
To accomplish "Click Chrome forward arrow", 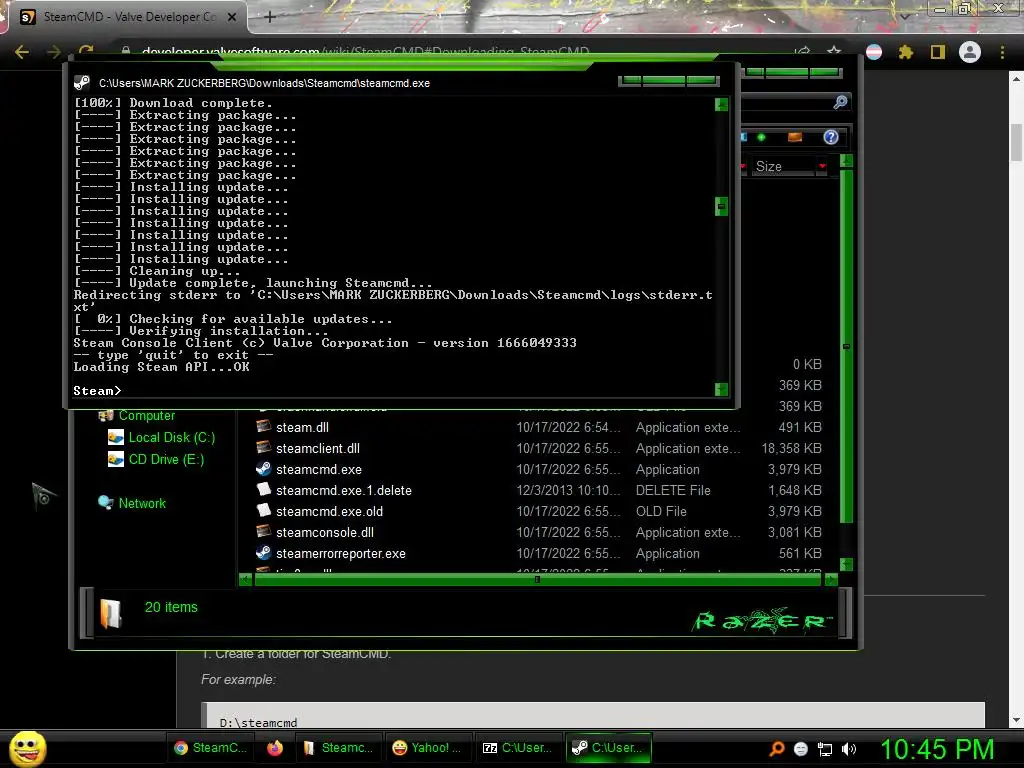I will click(54, 52).
